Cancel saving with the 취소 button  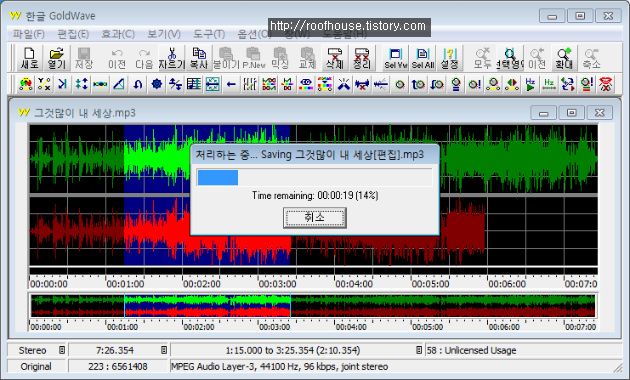pos(315,218)
